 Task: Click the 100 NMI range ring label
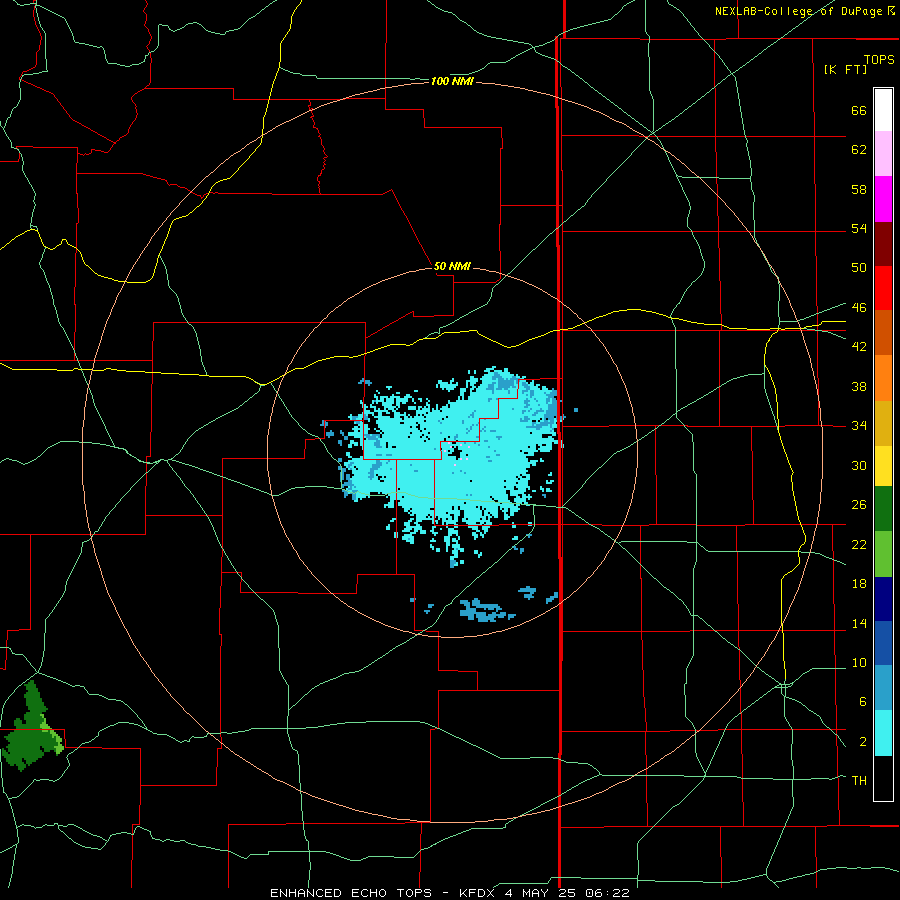[x=452, y=82]
